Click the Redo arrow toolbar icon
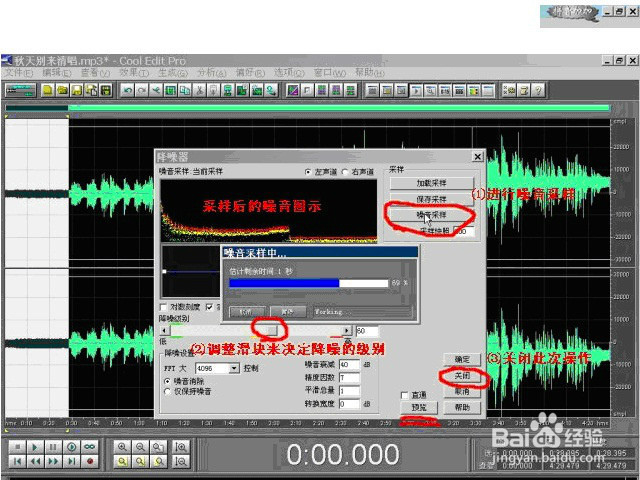The height and width of the screenshot is (480, 640). (142, 90)
